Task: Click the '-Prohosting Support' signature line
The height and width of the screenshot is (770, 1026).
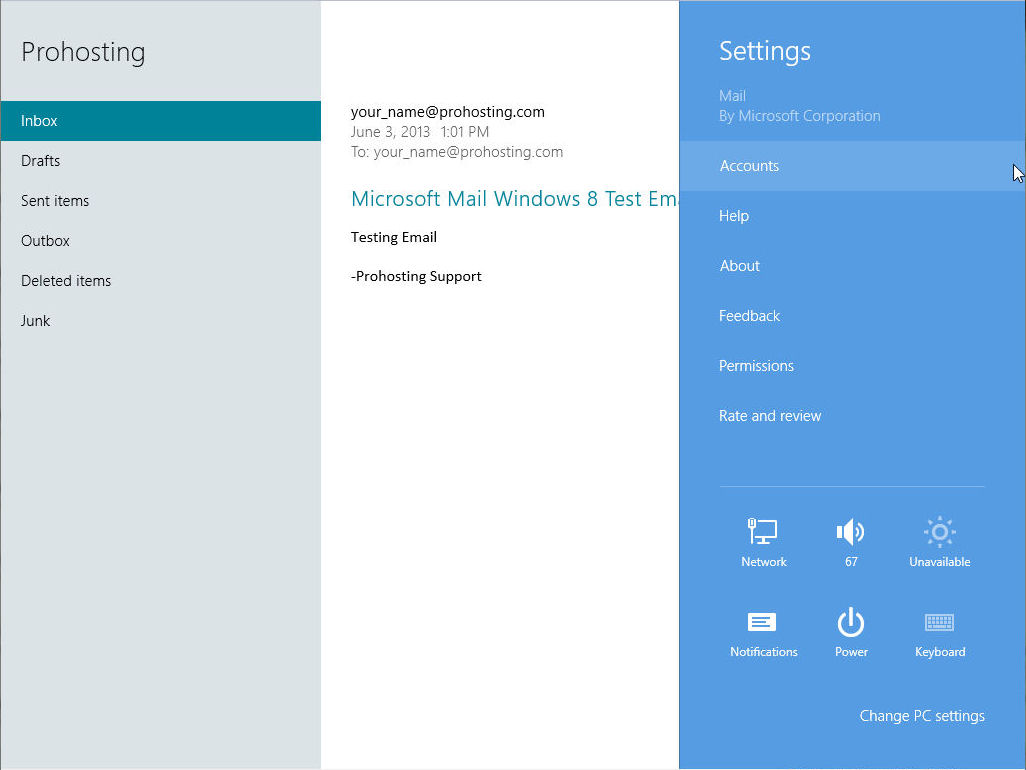Action: click(x=416, y=277)
